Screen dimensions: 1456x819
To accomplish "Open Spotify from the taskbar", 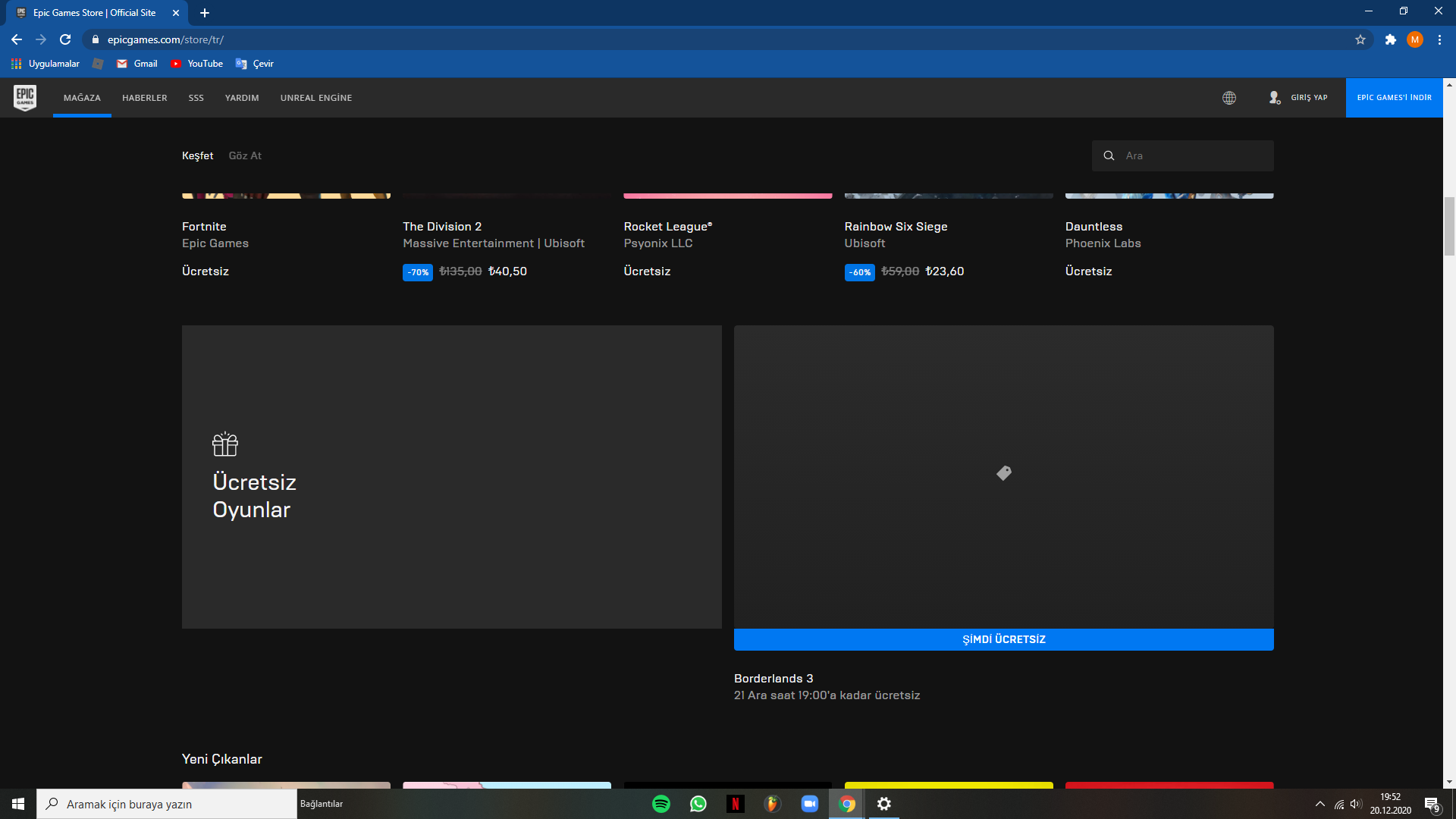I will point(661,804).
